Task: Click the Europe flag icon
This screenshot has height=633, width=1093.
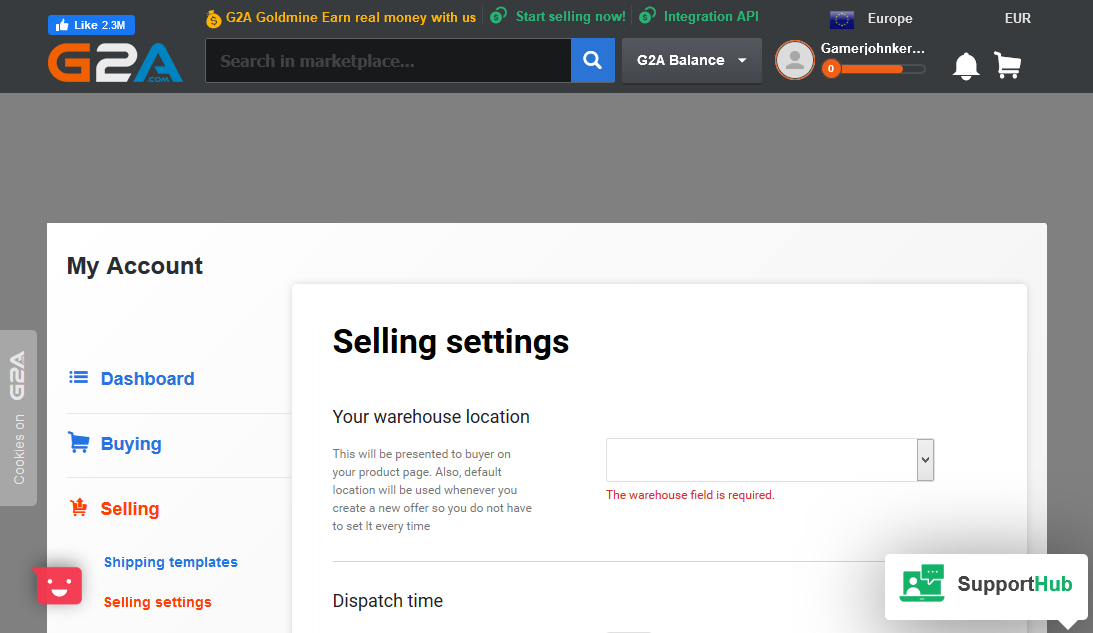Action: pyautogui.click(x=842, y=19)
